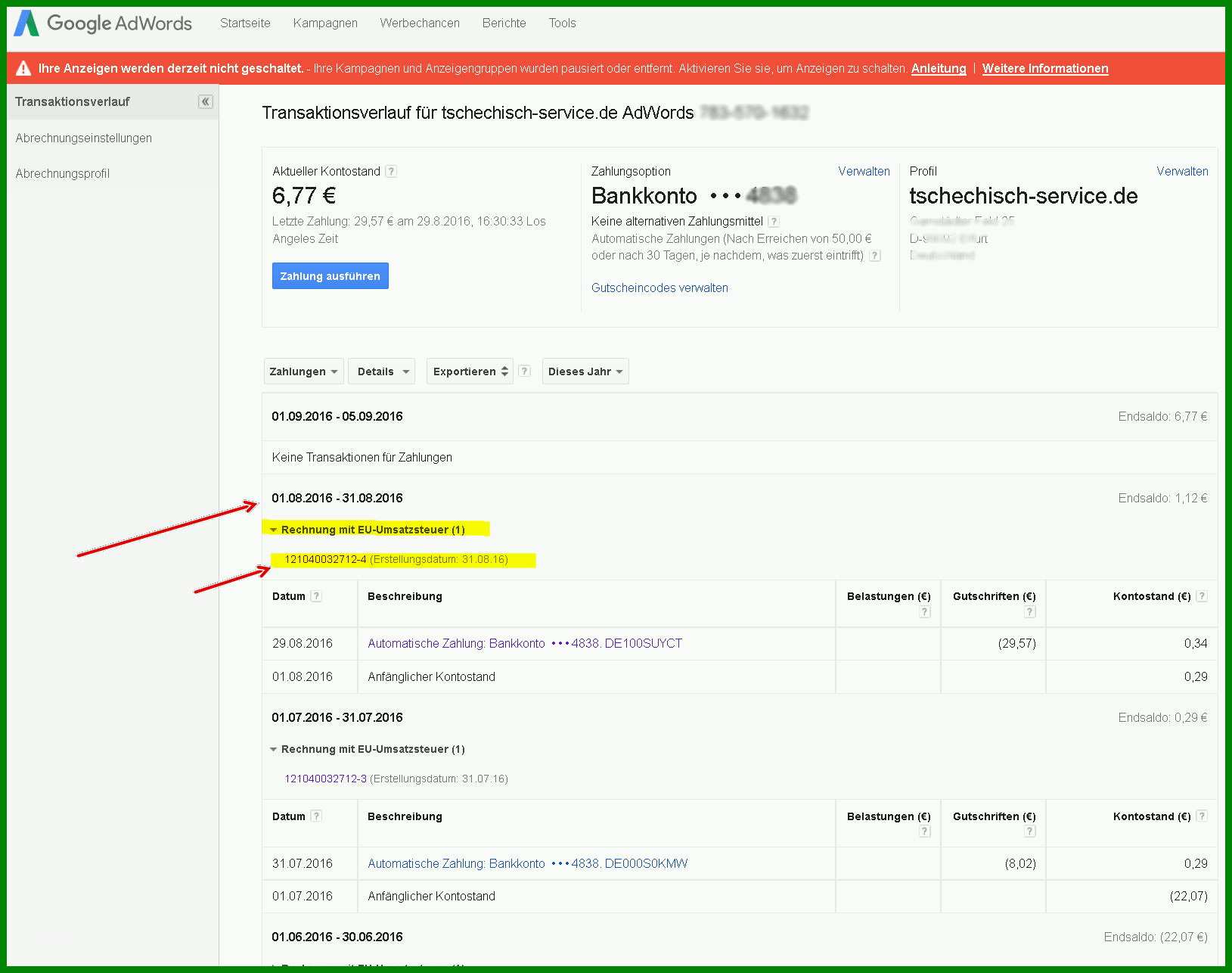This screenshot has width=1232, height=973.
Task: Click help icon under first Gutschriften header
Action: click(1029, 612)
